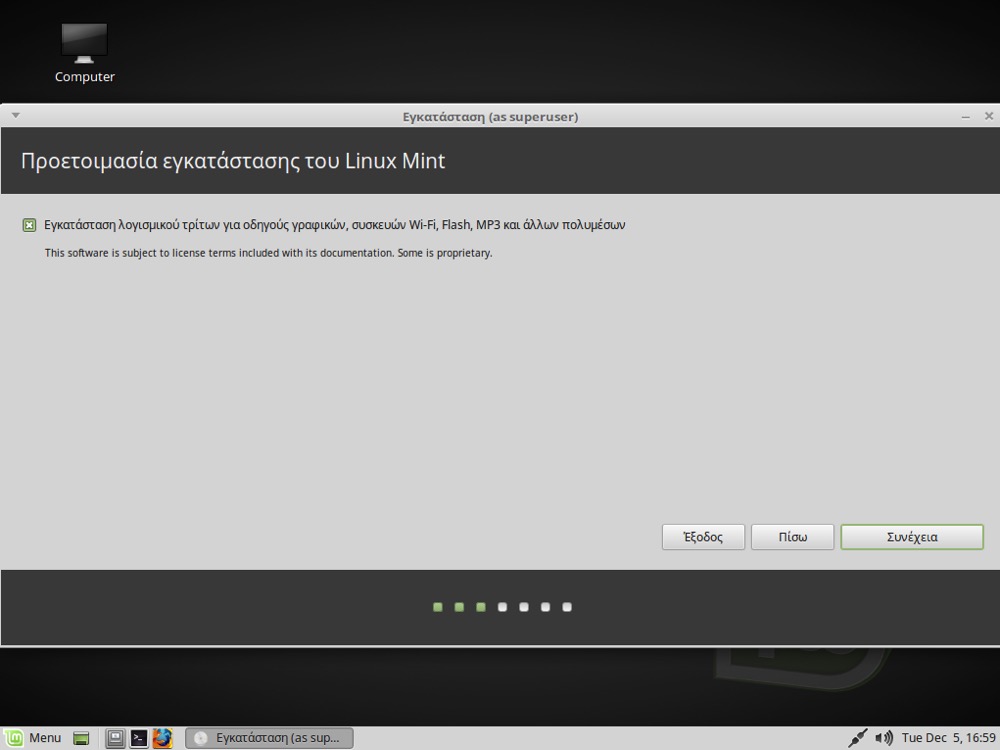Open the Linux Mint Menu button
This screenshot has width=1000, height=750.
point(34,738)
